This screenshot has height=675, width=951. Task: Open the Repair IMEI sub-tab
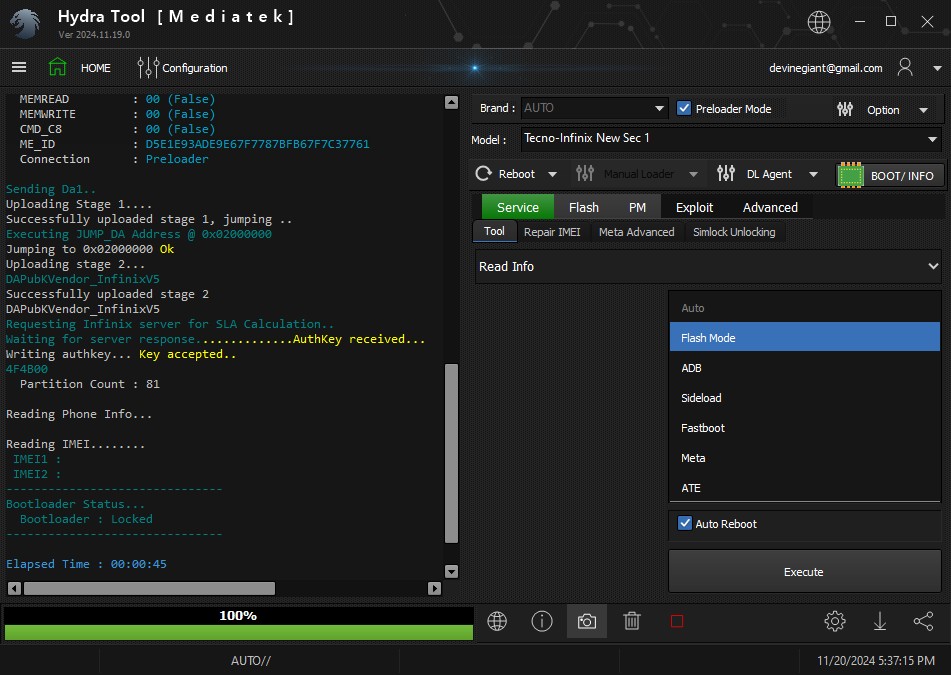tap(552, 232)
